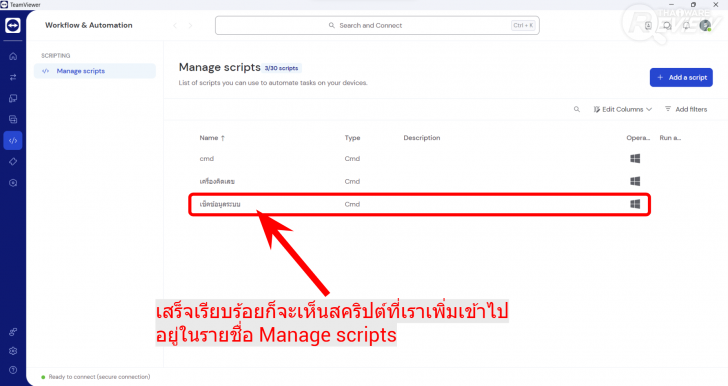Image resolution: width=728 pixels, height=386 pixels.
Task: Open the Remote Support arrows icon
Action: [13, 77]
